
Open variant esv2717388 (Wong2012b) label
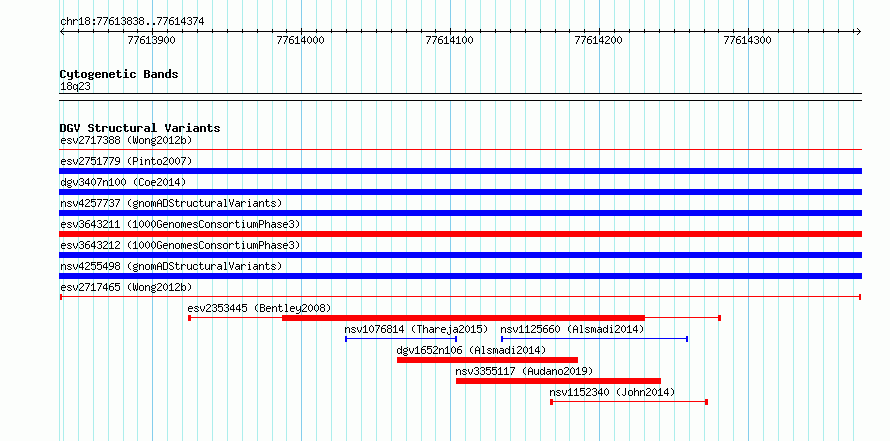pyautogui.click(x=126, y=140)
